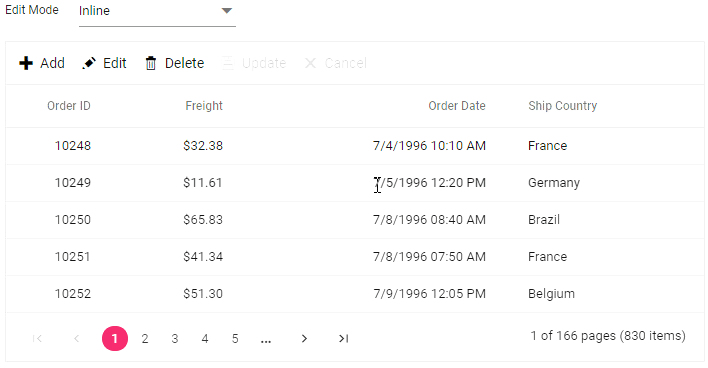708x368 pixels.
Task: Go to next page pager icon
Action: pos(304,339)
